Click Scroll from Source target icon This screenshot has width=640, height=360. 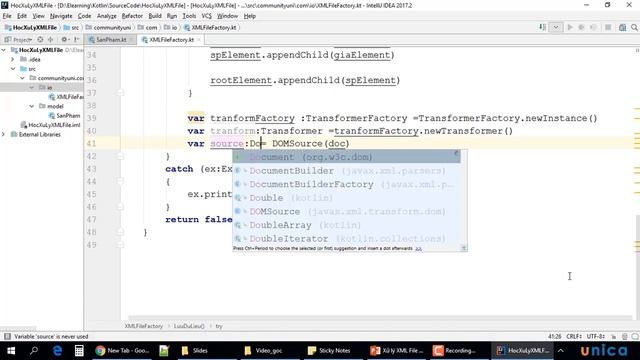(40, 40)
